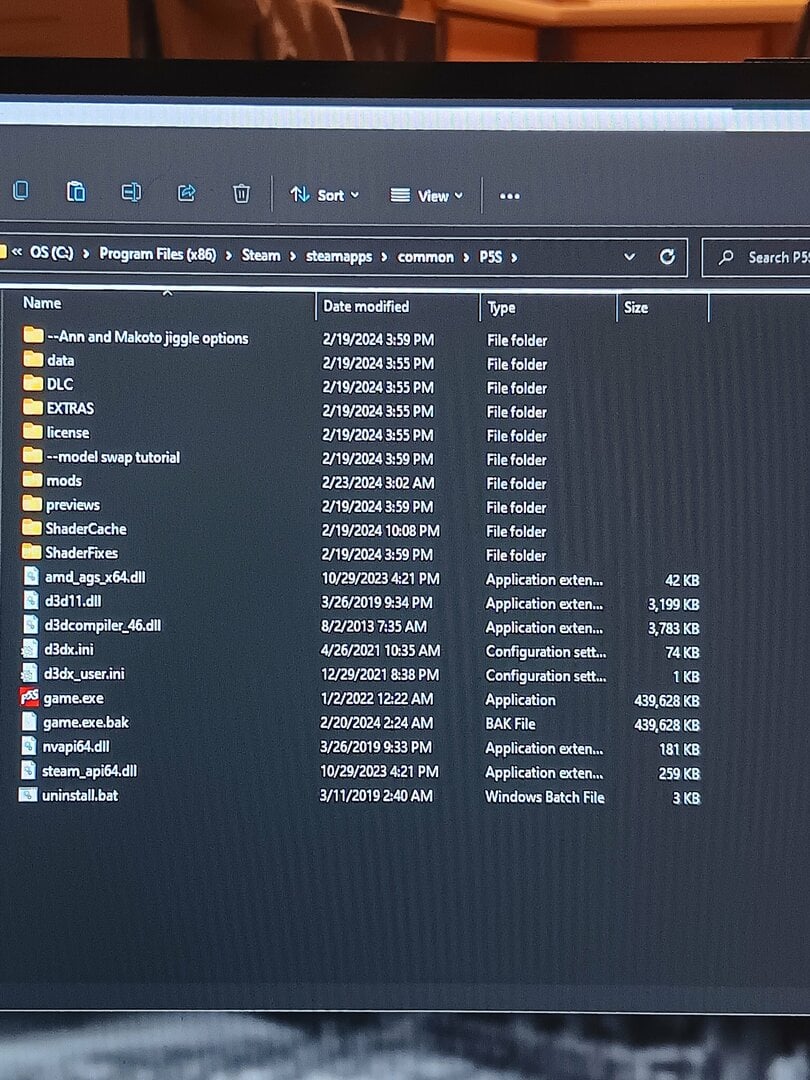Click the Rename icon in toolbar
This screenshot has height=1080, width=810.
tap(131, 192)
